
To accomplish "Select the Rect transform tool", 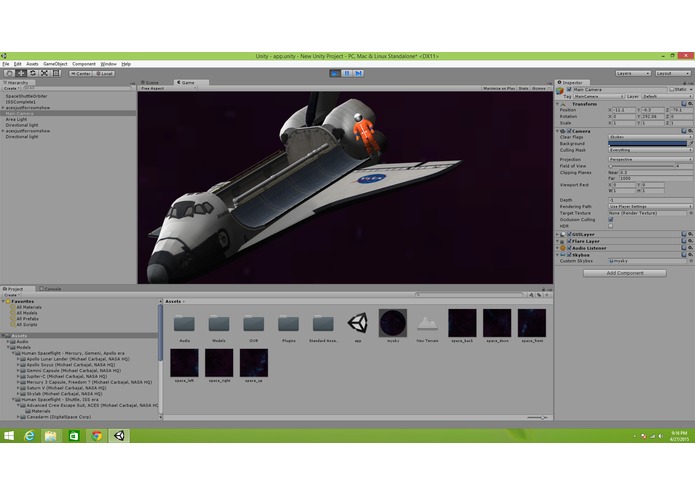I will [x=56, y=73].
